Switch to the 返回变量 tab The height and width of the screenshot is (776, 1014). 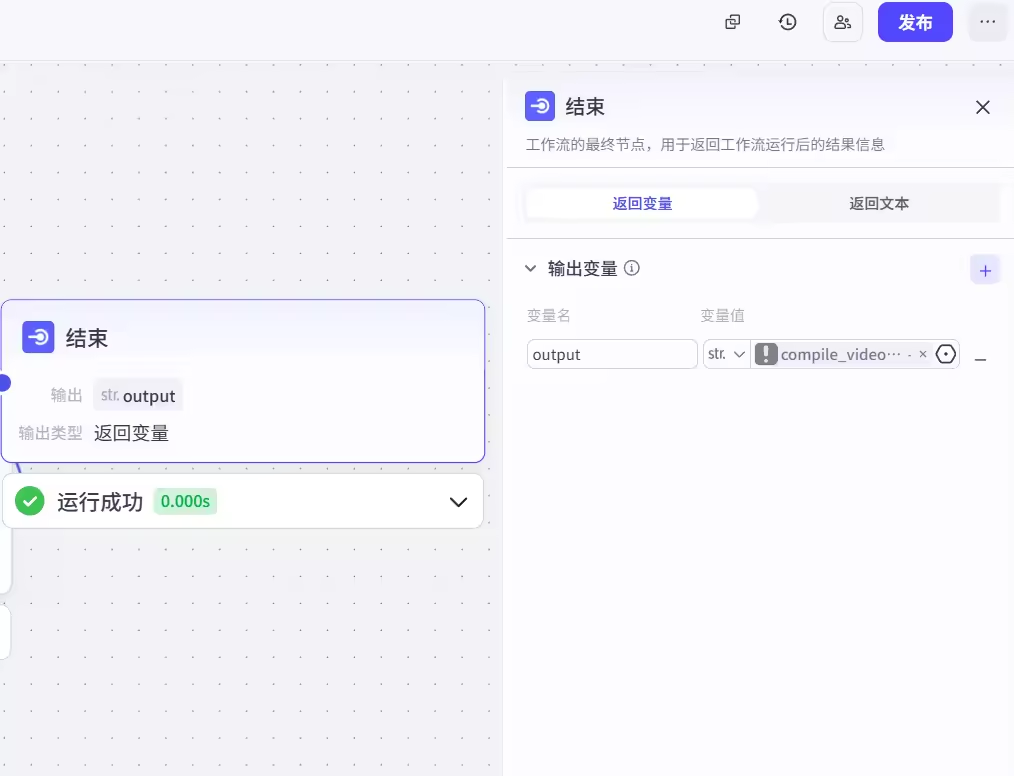642,204
